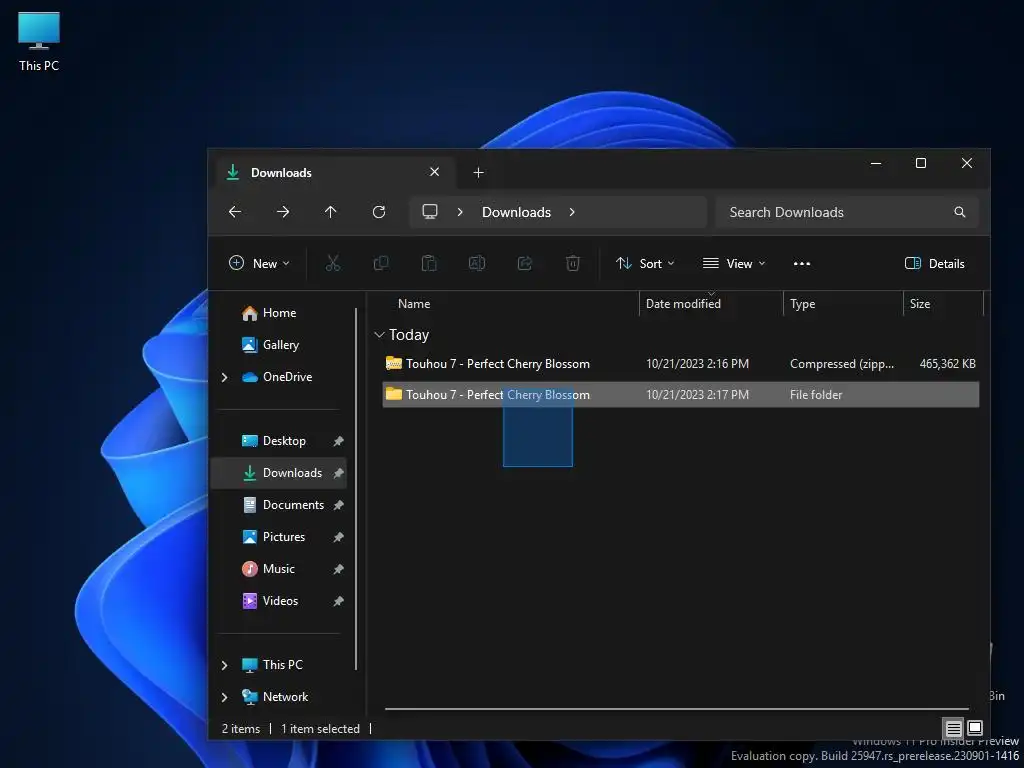This screenshot has height=768, width=1024.
Task: Click the search magnifier icon
Action: [x=959, y=212]
